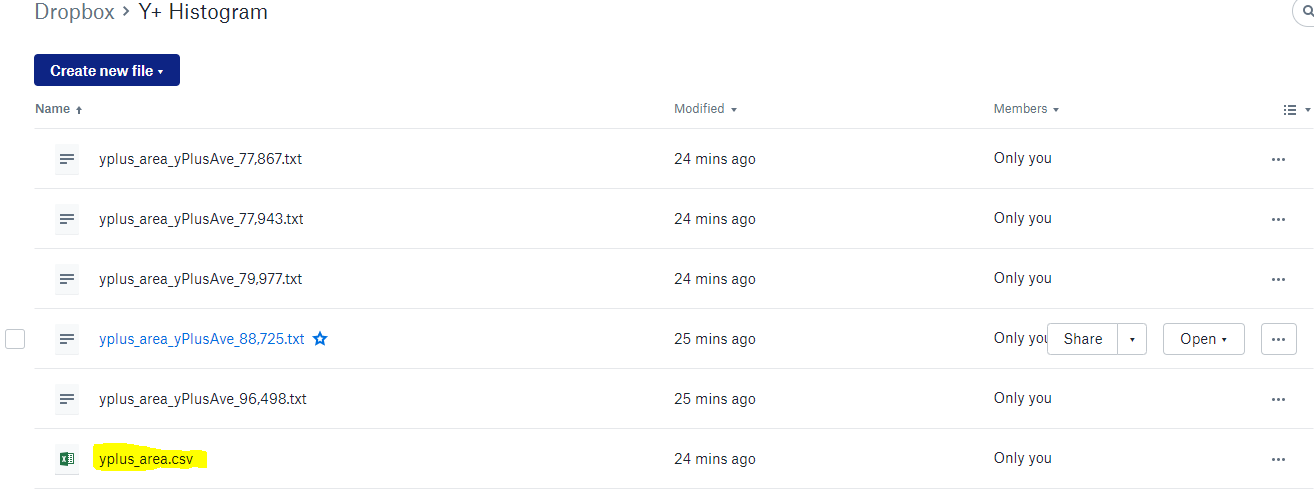Star the yplus_area_yPlusAve_88,725.txt file

click(x=320, y=339)
